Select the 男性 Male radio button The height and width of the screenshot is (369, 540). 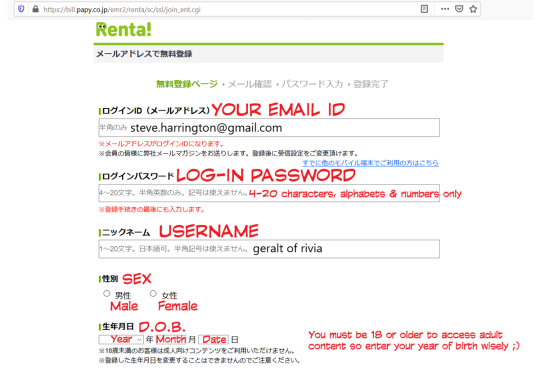coord(106,294)
